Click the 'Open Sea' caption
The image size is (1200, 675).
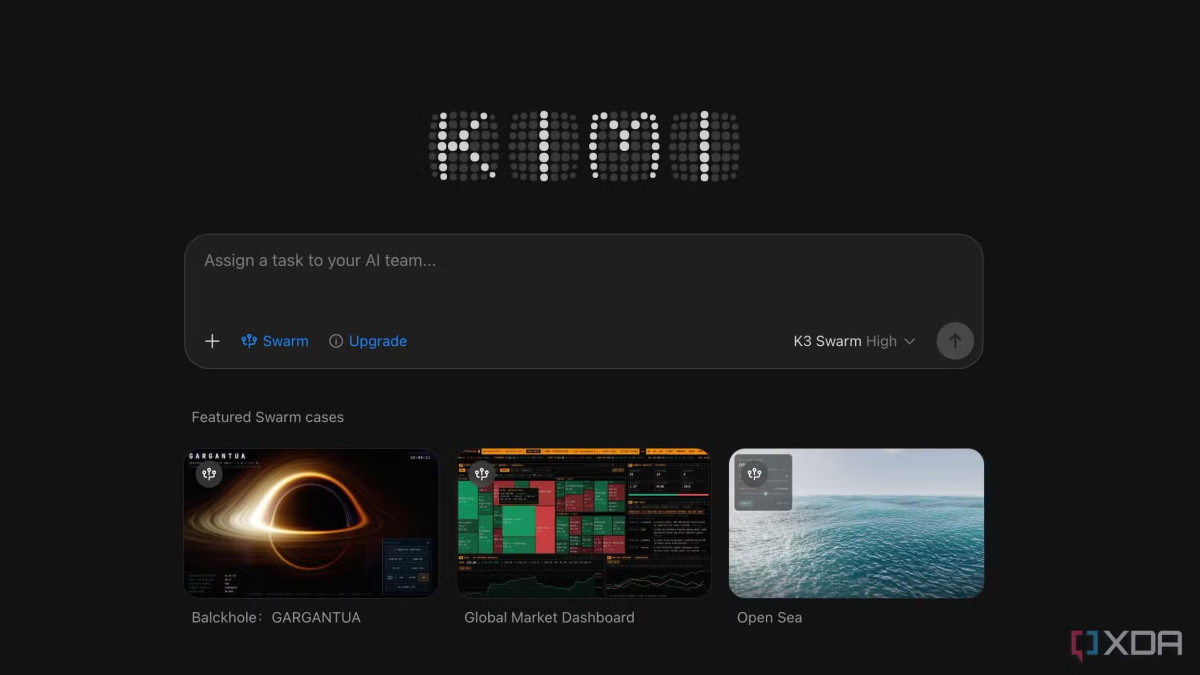point(769,618)
